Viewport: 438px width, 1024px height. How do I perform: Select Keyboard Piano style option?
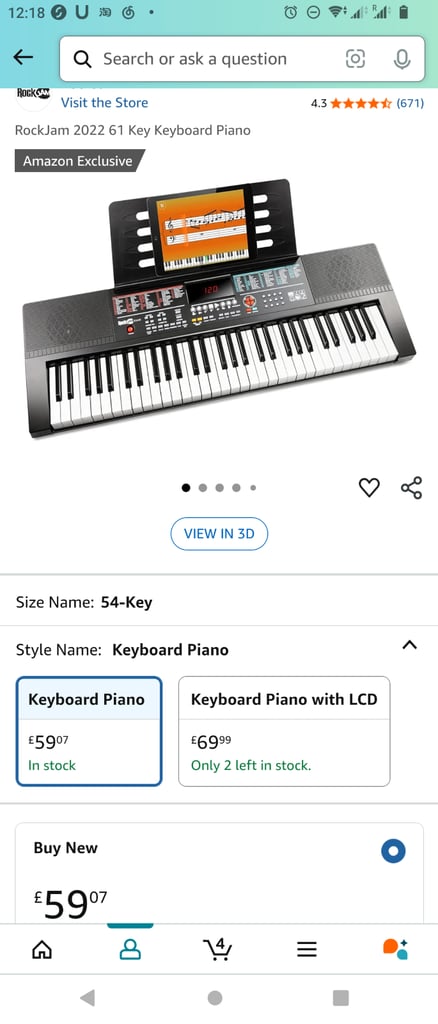tap(89, 731)
